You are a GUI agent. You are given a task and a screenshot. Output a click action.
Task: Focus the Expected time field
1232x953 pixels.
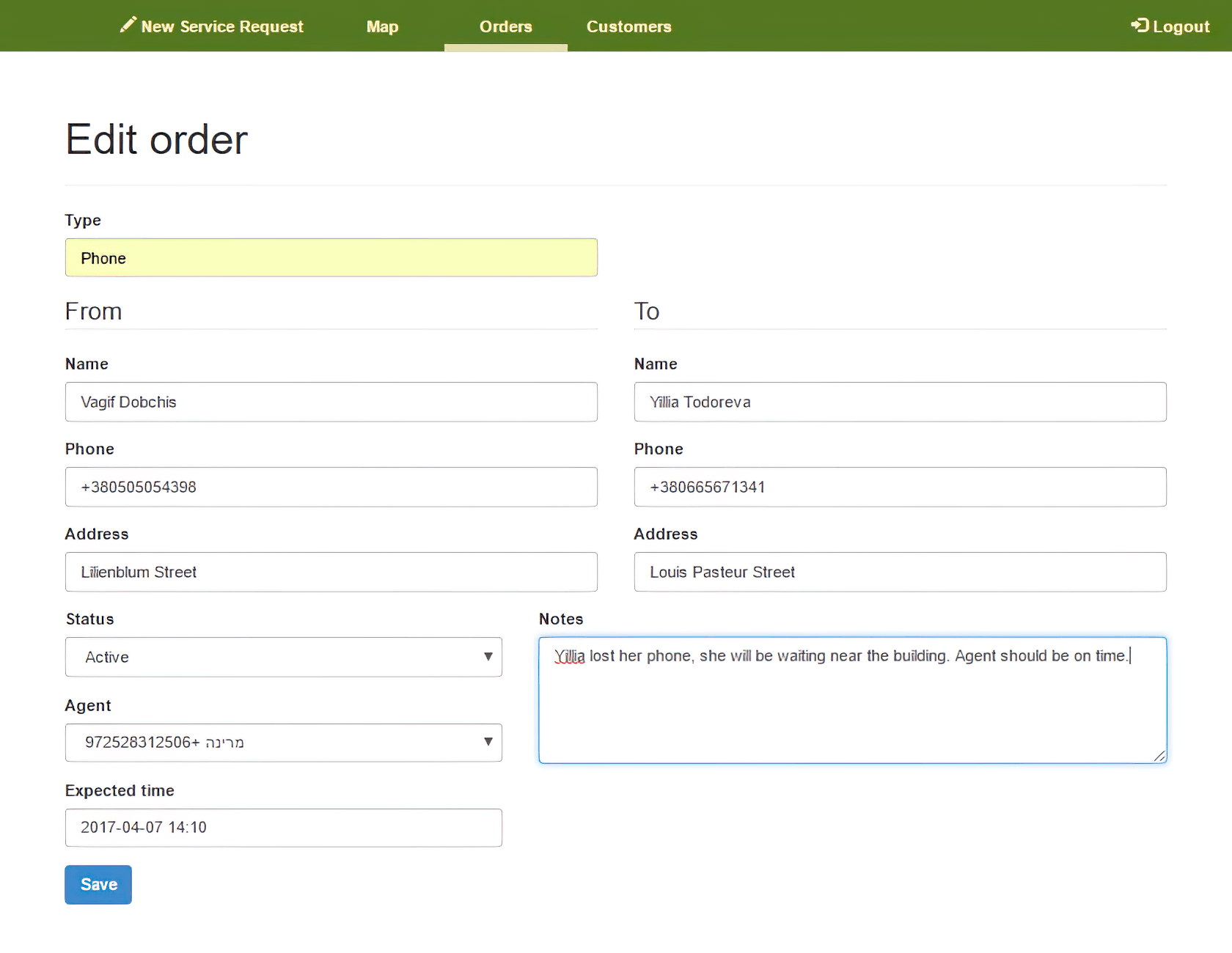283,828
